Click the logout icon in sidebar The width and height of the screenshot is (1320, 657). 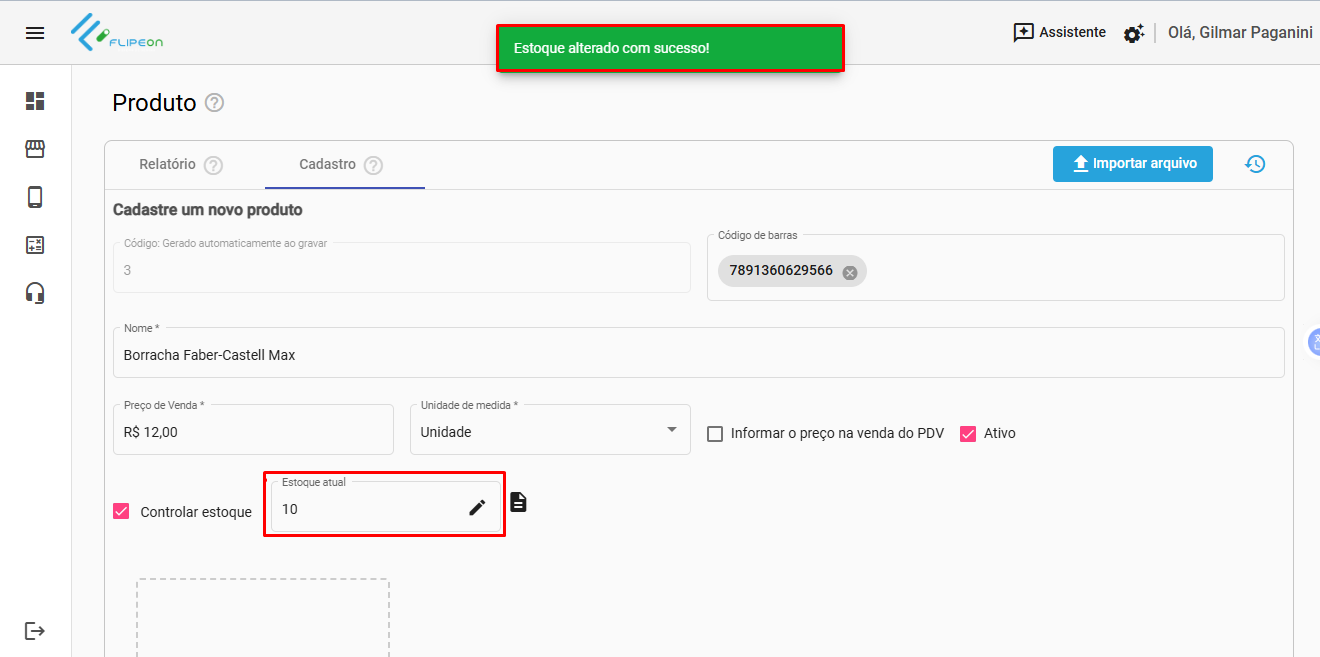point(35,631)
